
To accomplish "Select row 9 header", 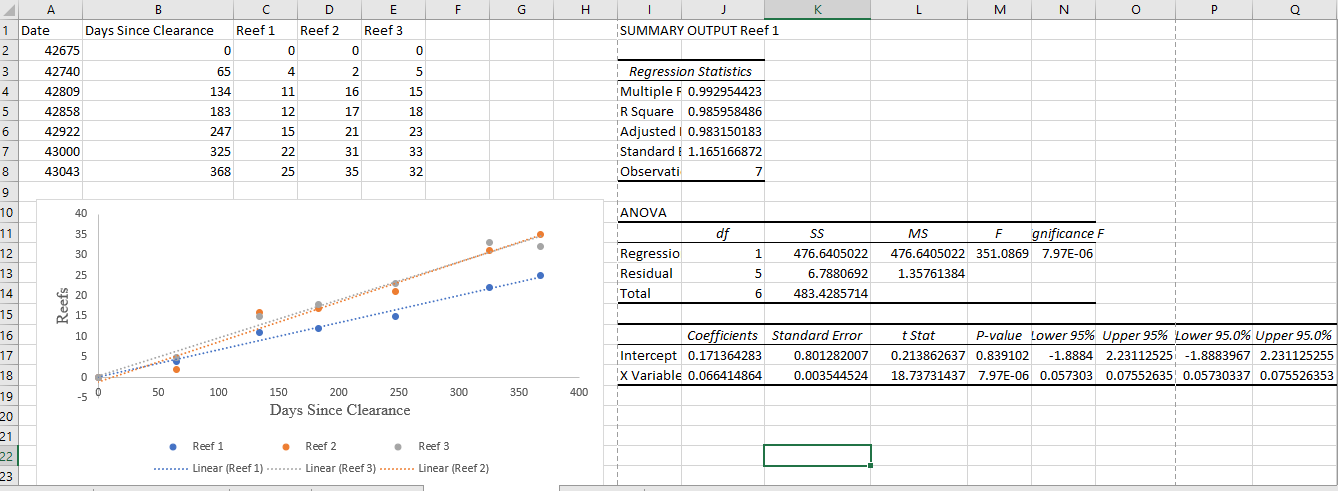I will click(x=8, y=192).
